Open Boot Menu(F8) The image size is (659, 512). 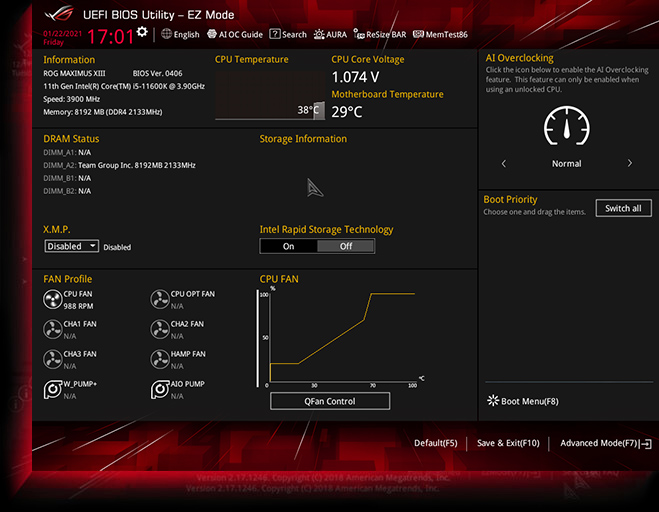click(x=523, y=401)
